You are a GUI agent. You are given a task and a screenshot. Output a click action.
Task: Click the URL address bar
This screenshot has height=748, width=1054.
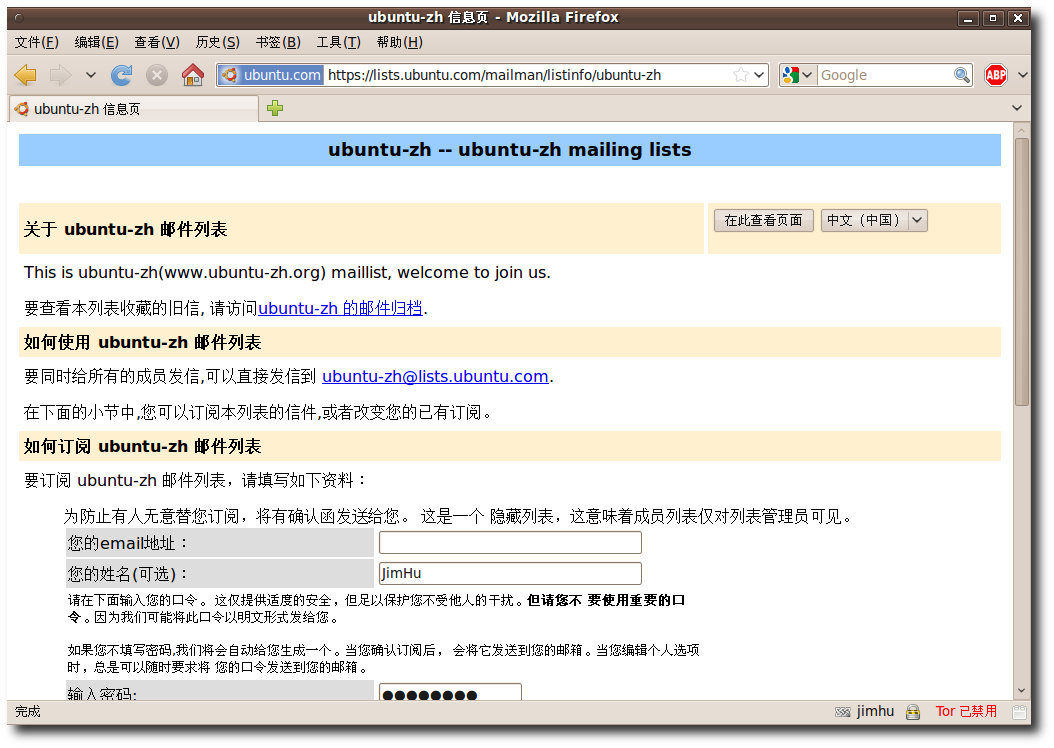(x=494, y=75)
